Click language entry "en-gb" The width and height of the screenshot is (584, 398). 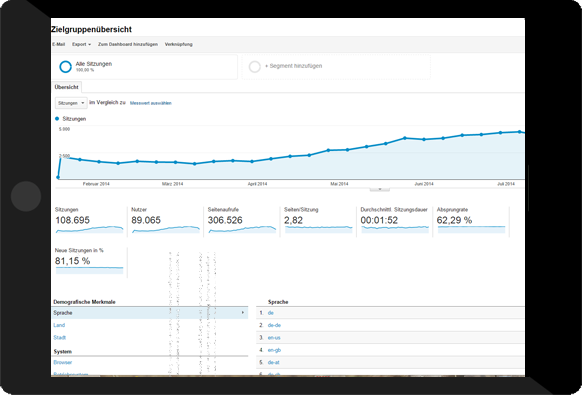click(x=274, y=350)
